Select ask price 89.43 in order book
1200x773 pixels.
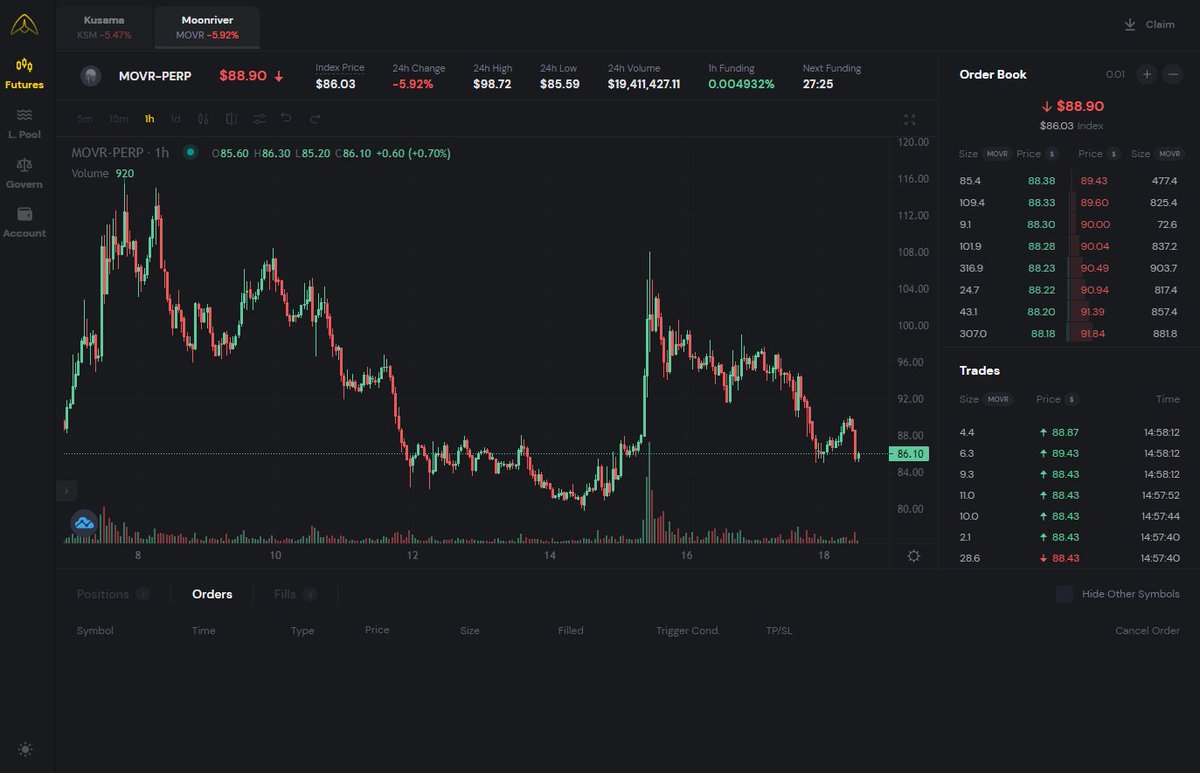click(x=1095, y=181)
